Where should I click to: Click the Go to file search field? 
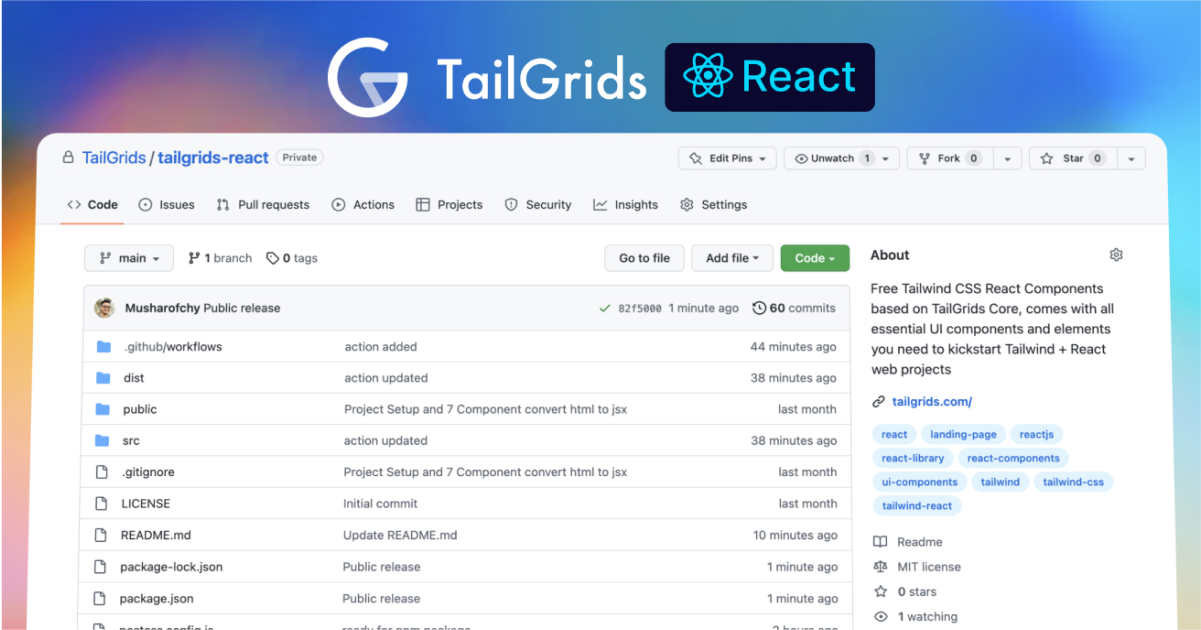[643, 257]
